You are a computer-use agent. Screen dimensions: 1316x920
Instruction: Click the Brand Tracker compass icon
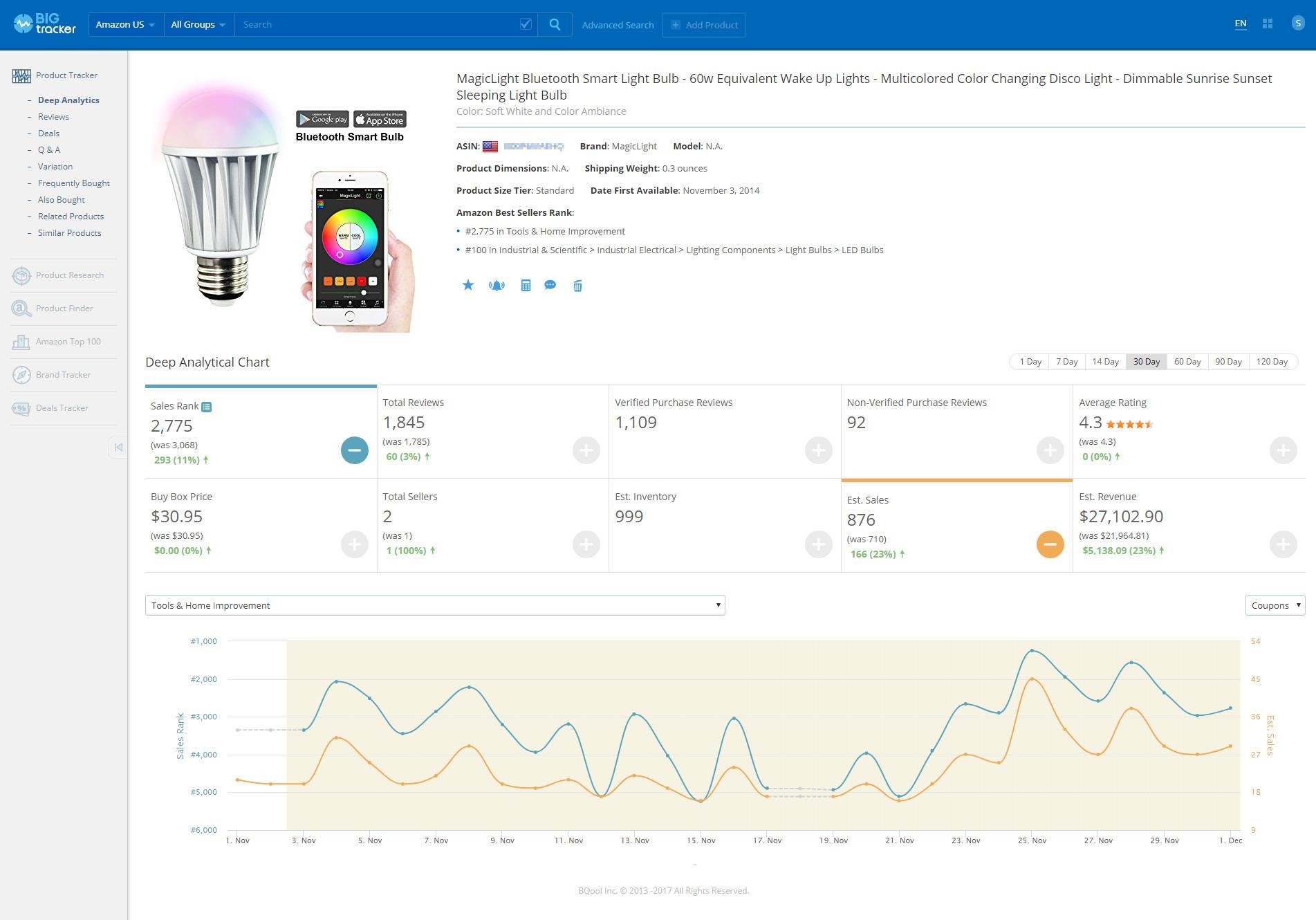(x=21, y=375)
